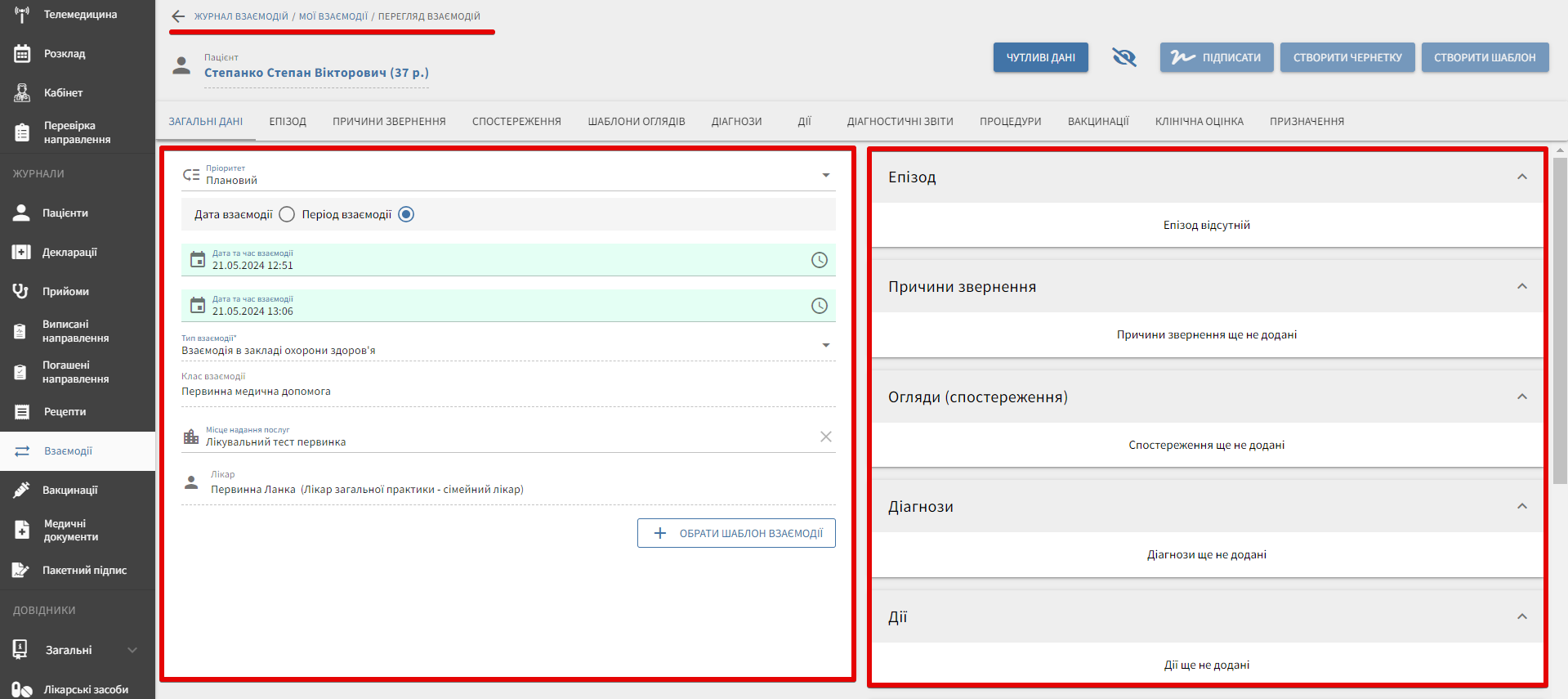The height and width of the screenshot is (699, 1568).
Task: Switch to the Вакцинації tab
Action: click(1097, 122)
